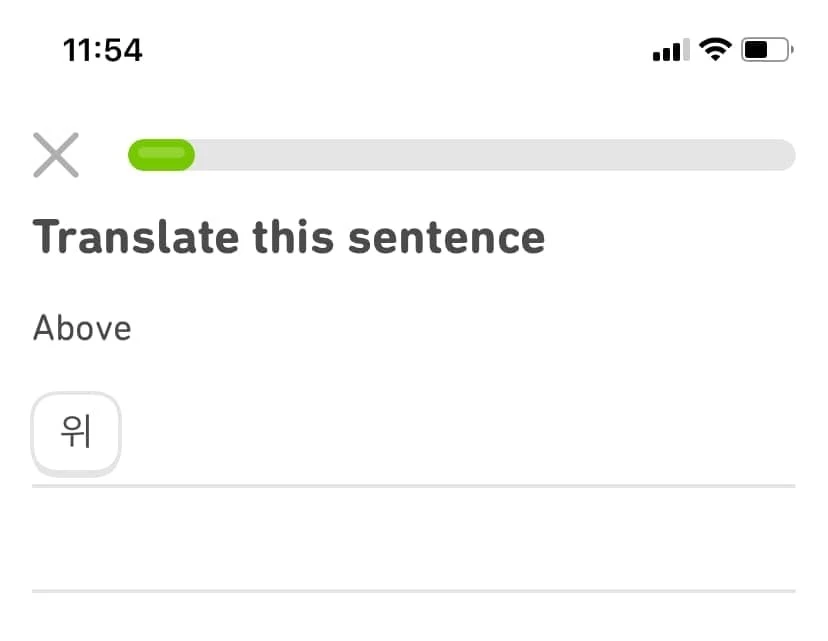Tap the prompt word "Above"

tap(82, 328)
